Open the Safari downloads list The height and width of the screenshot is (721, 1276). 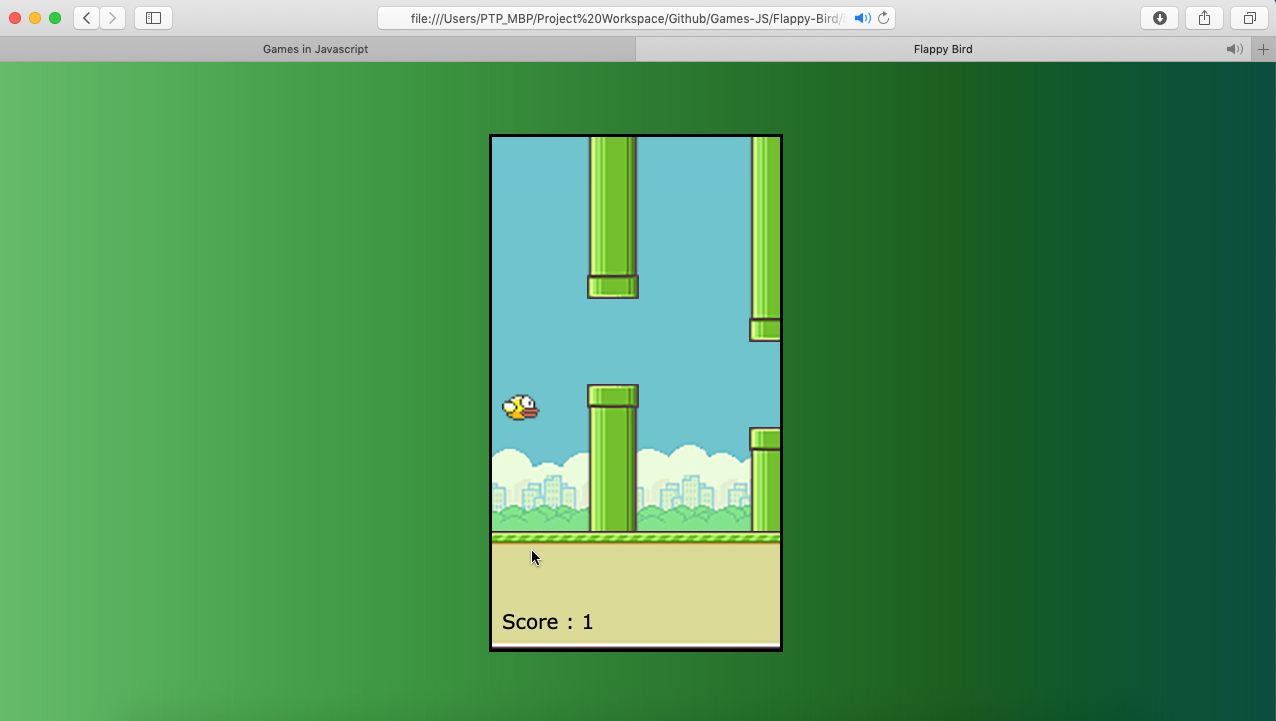(1160, 18)
